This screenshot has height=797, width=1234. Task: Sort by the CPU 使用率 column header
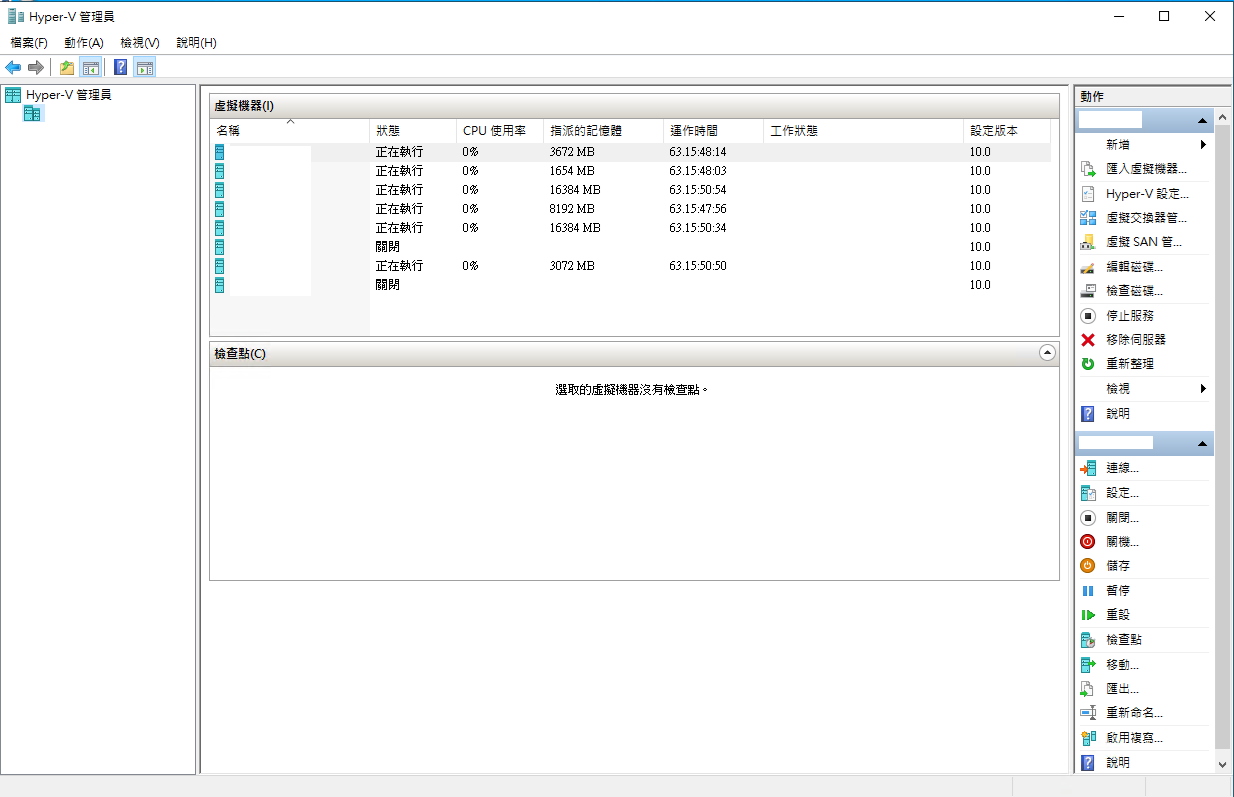tap(500, 131)
